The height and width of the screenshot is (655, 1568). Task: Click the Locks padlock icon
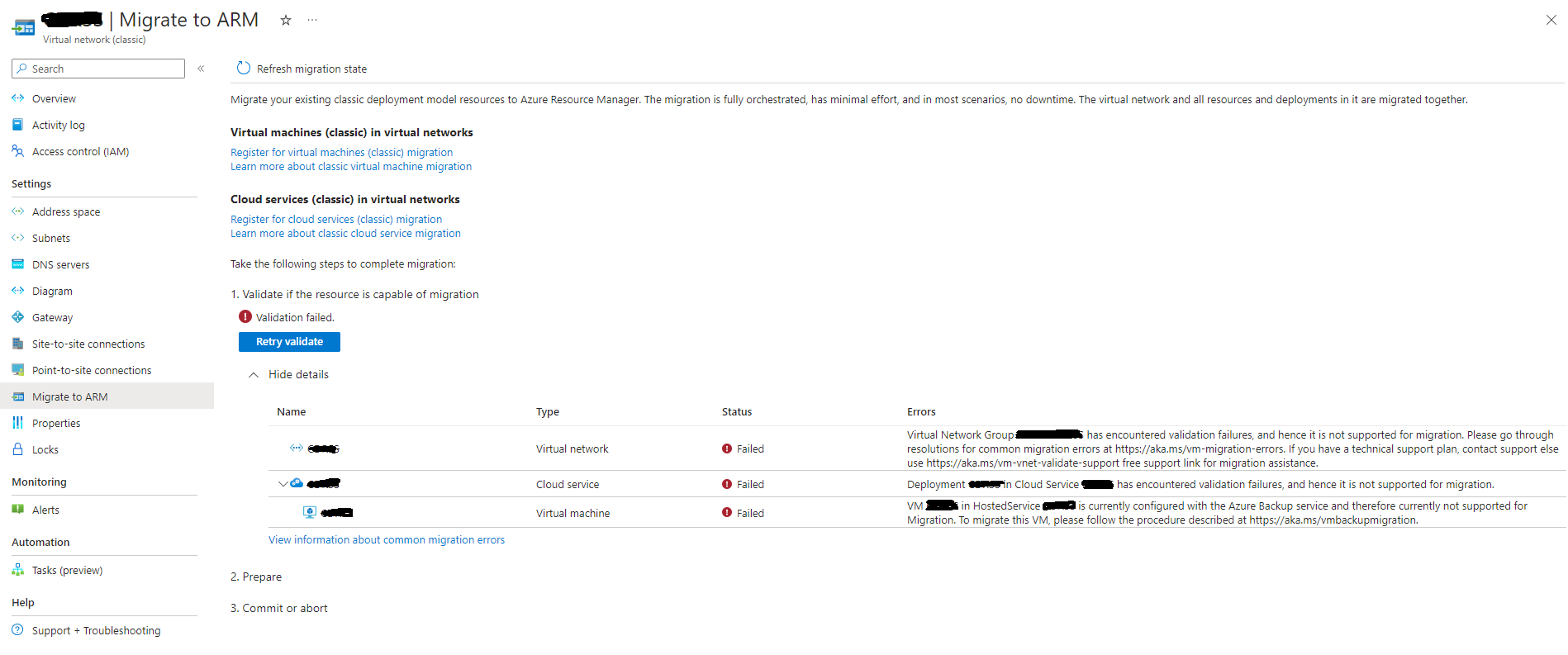[18, 449]
